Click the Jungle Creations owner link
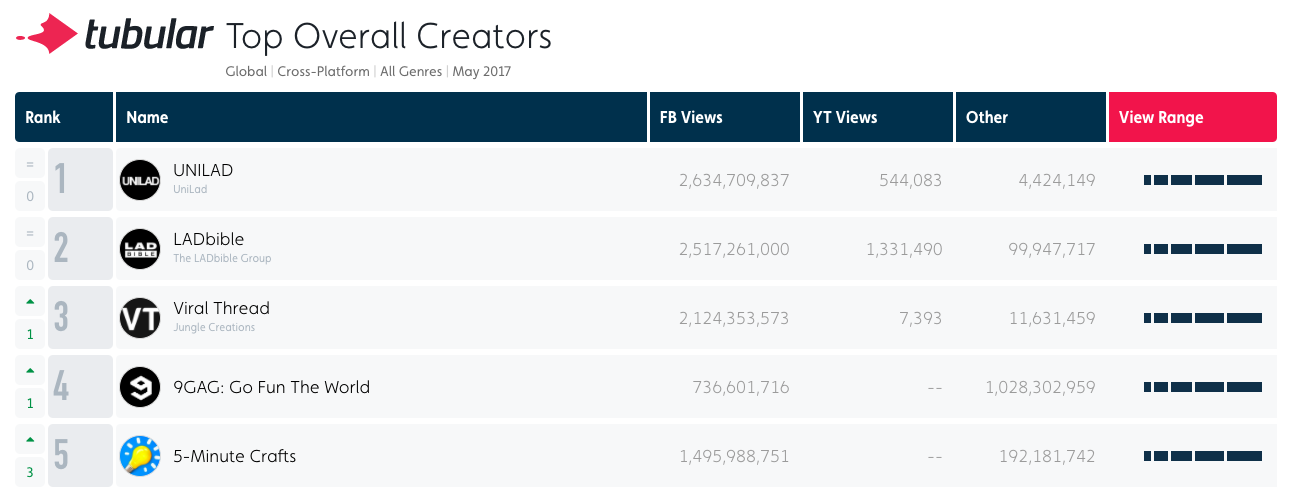 coord(214,327)
